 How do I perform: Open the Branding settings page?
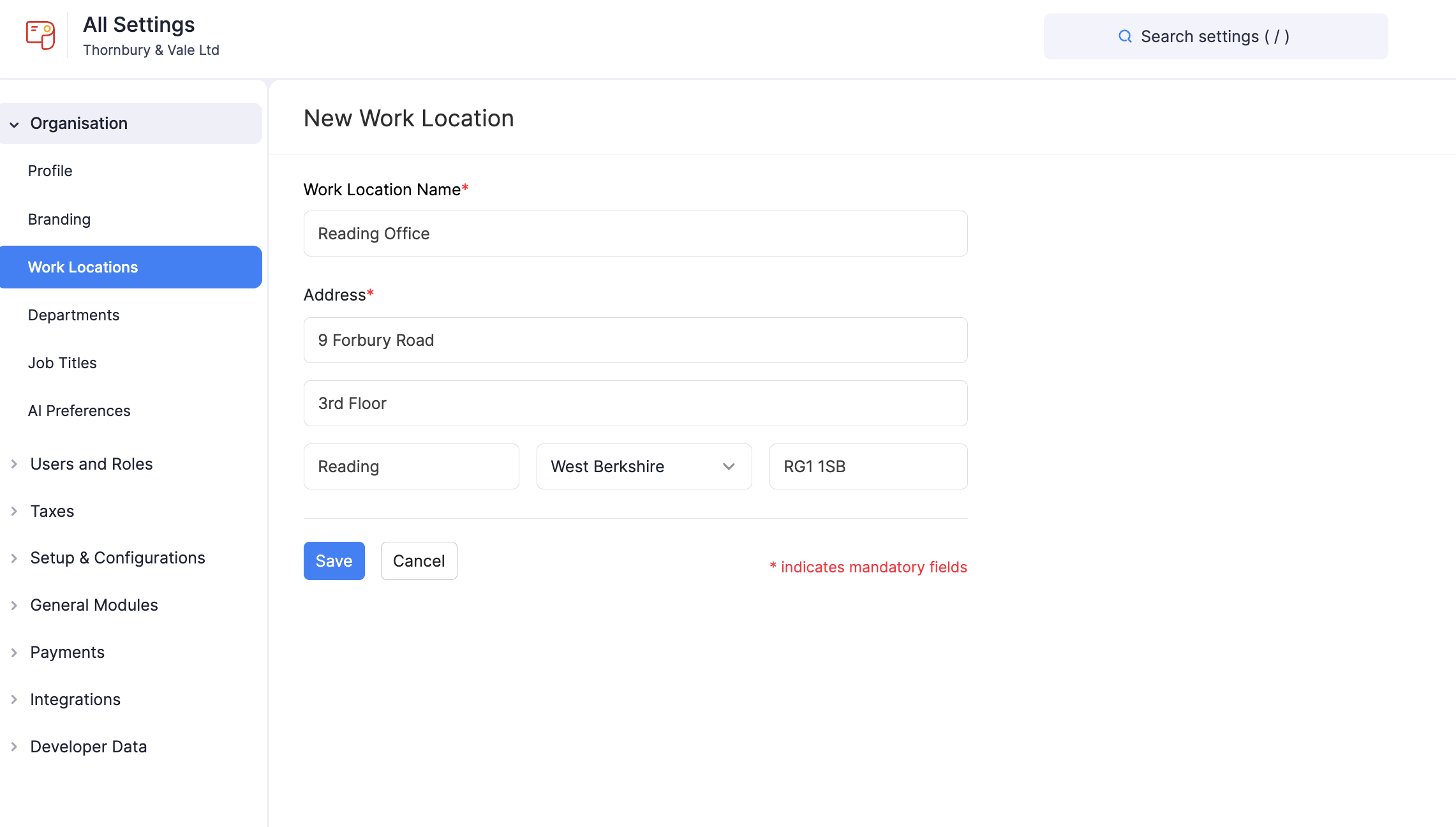tap(59, 220)
